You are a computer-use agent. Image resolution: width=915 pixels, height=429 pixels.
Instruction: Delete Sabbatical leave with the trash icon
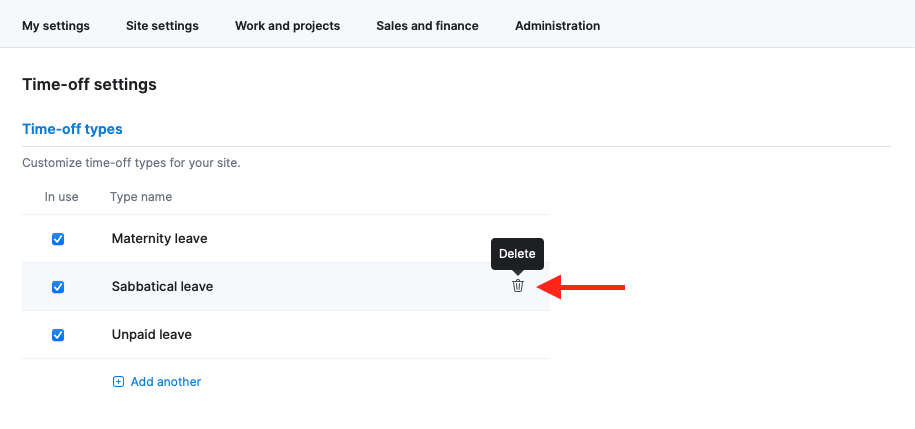pos(518,286)
